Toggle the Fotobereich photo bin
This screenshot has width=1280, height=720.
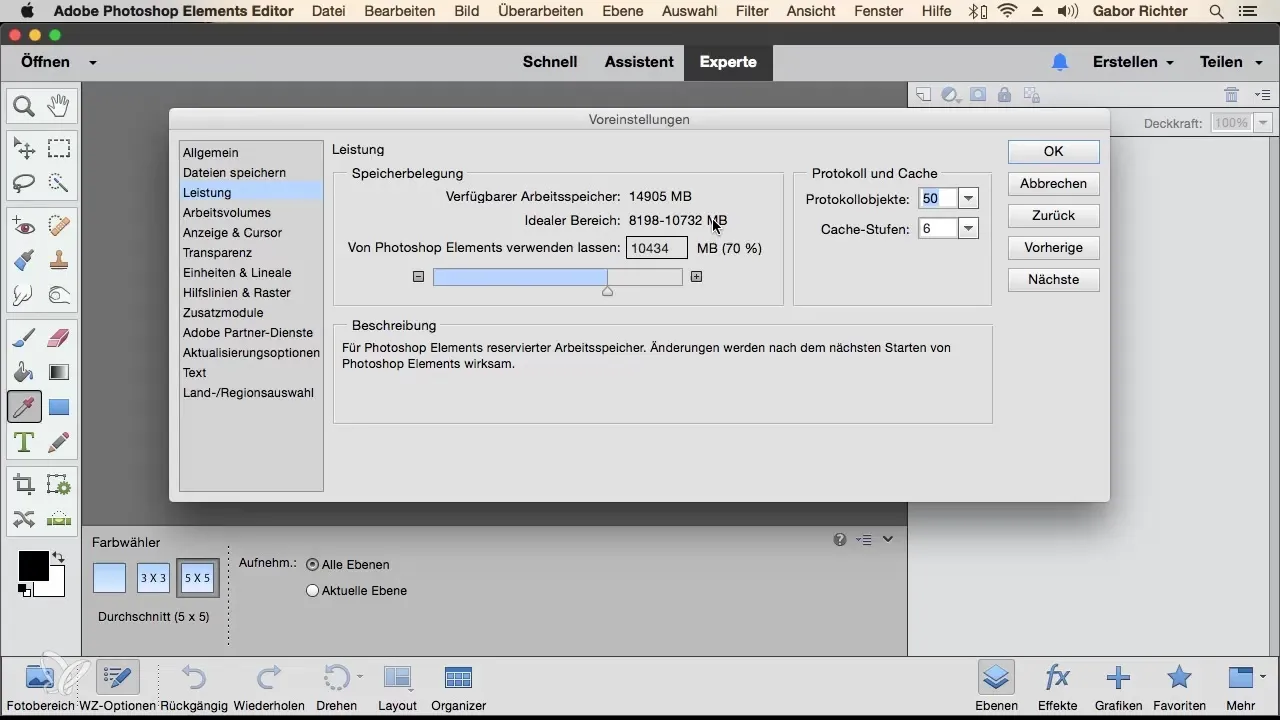click(x=40, y=686)
